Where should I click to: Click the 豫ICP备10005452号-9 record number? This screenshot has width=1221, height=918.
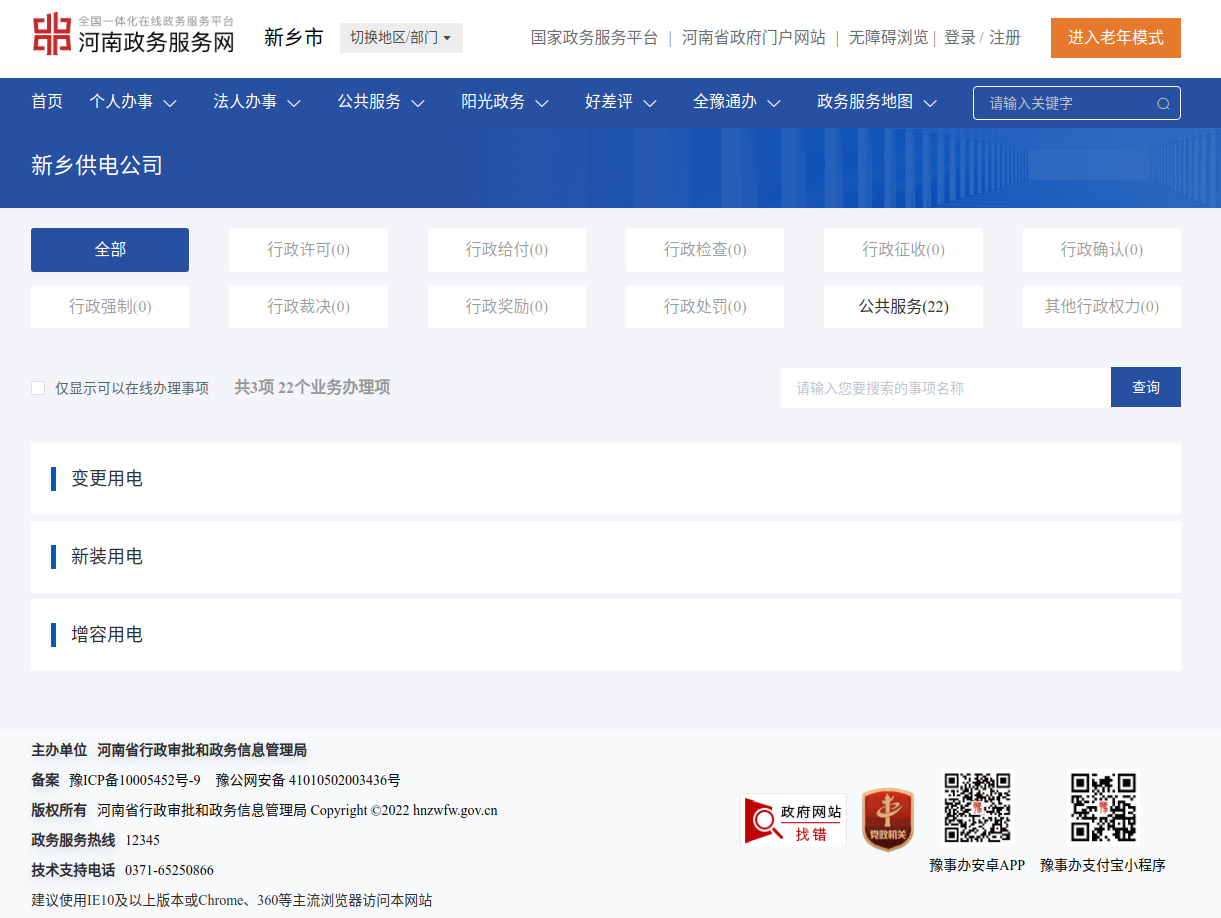135,780
